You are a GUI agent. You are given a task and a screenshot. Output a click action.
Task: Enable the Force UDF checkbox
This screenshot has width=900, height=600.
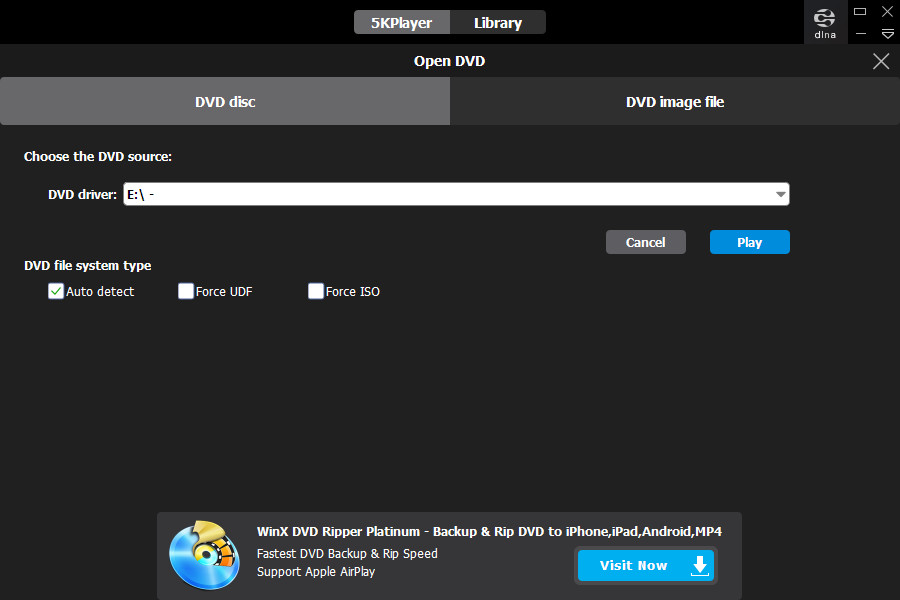click(186, 292)
